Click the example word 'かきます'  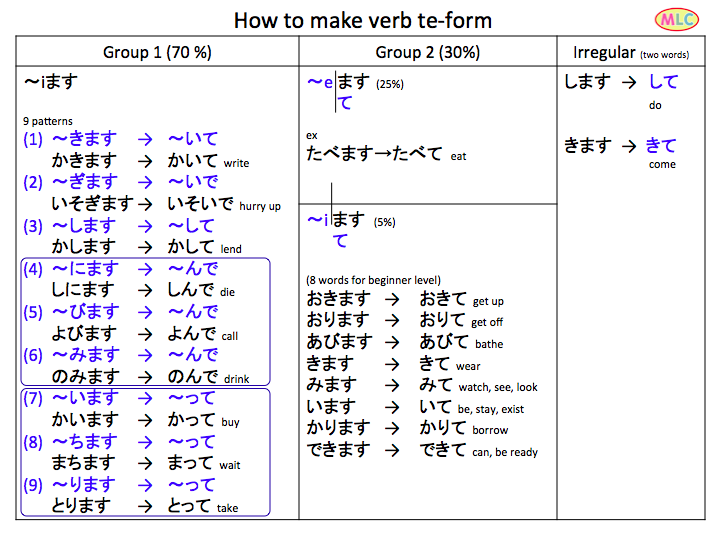(84, 160)
